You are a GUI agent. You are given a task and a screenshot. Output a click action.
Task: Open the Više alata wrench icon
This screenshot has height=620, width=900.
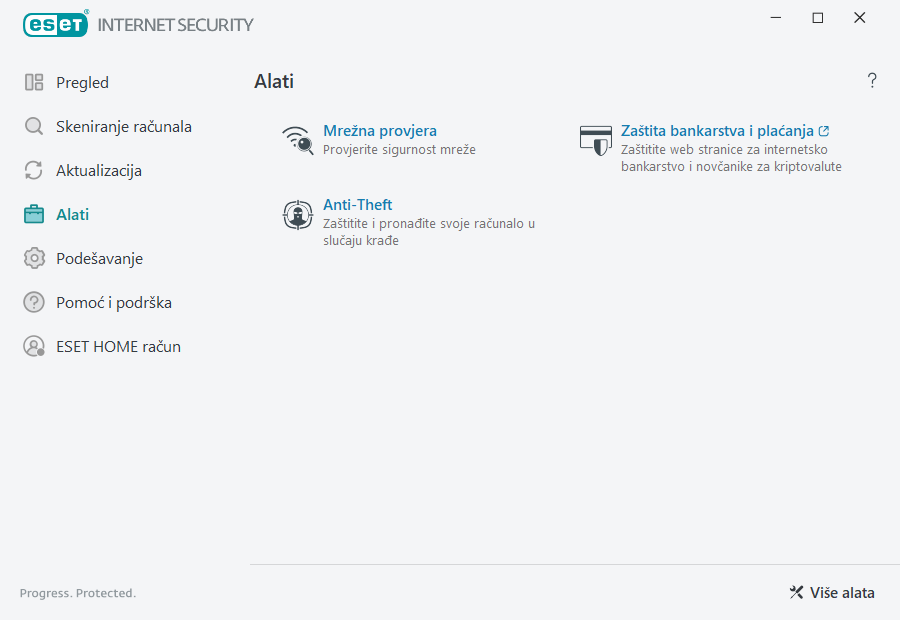[x=797, y=592]
